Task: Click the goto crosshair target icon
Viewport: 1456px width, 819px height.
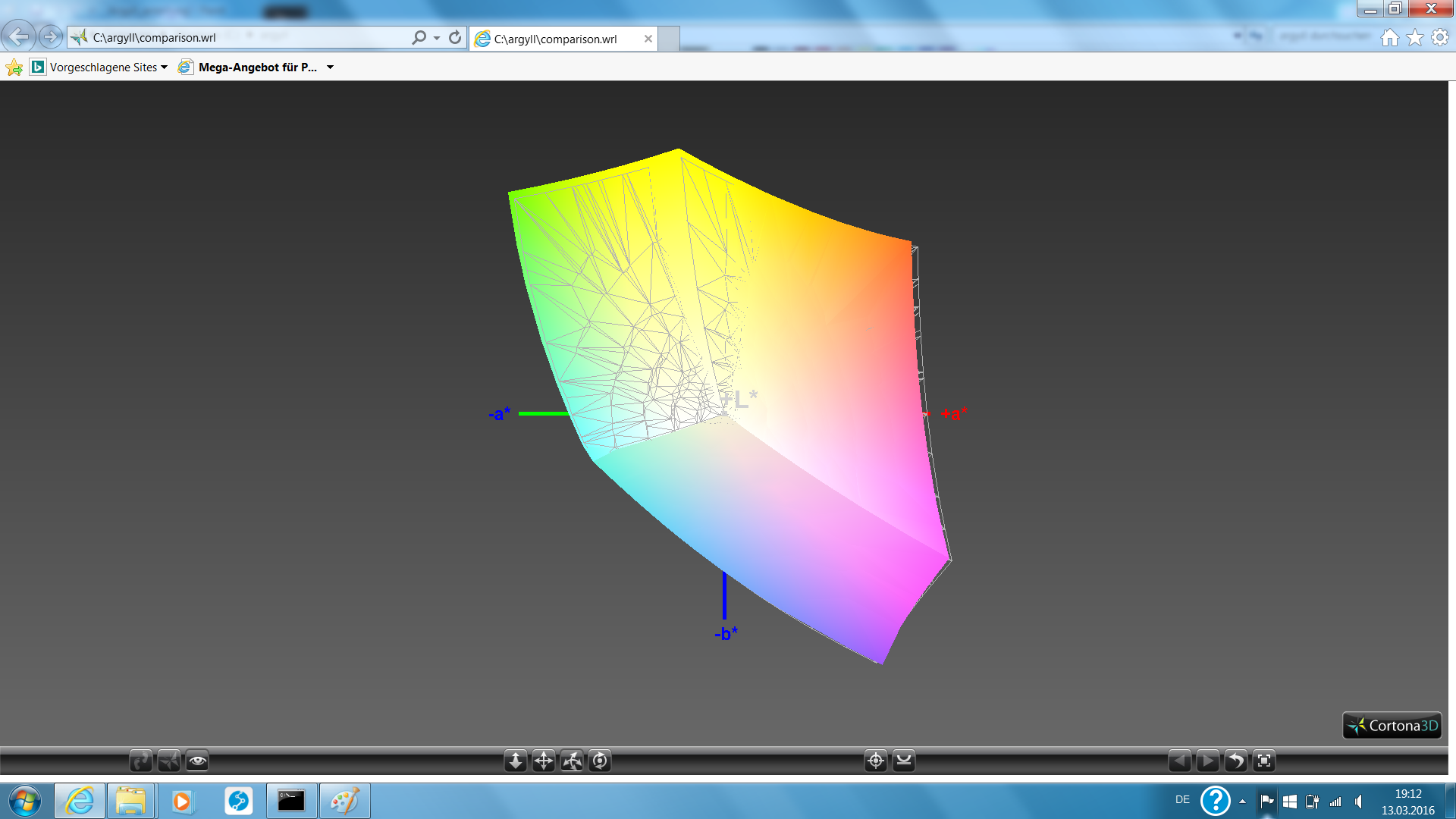Action: pos(876,761)
